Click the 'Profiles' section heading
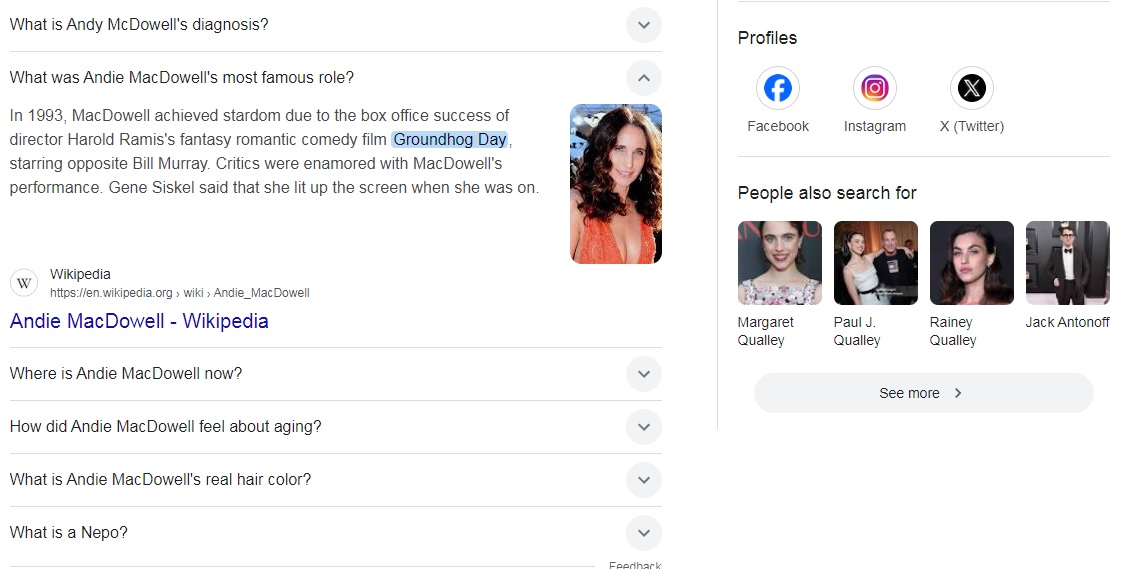The height and width of the screenshot is (569, 1141). coord(768,38)
